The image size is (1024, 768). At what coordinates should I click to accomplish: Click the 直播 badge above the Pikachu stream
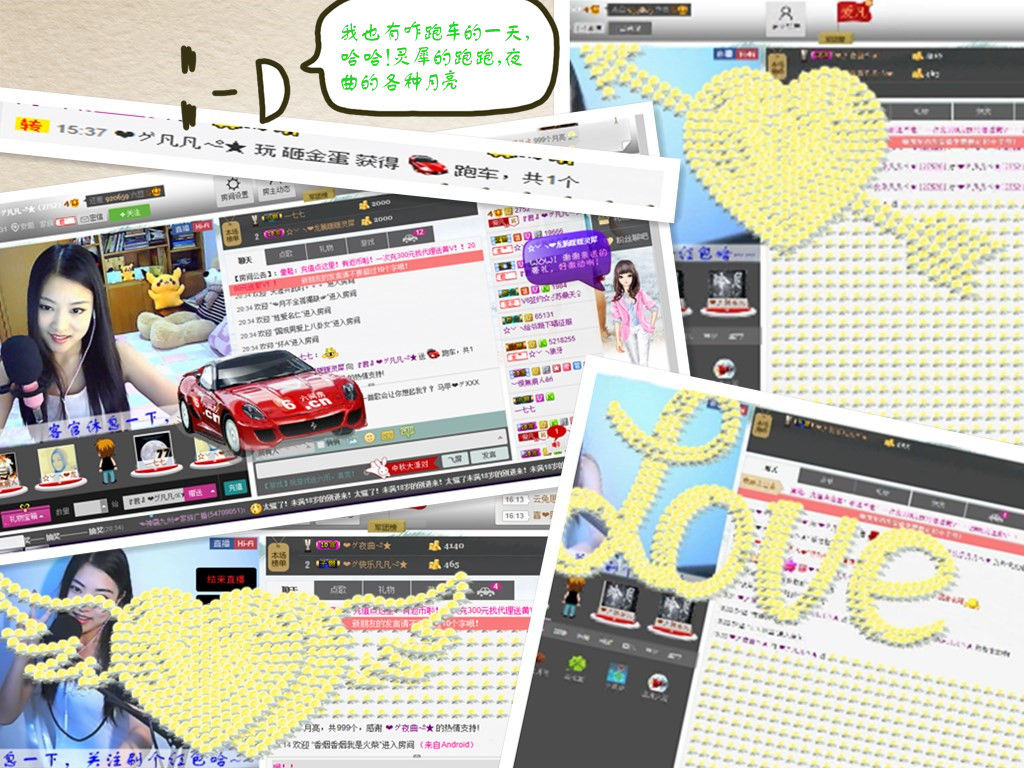[182, 228]
